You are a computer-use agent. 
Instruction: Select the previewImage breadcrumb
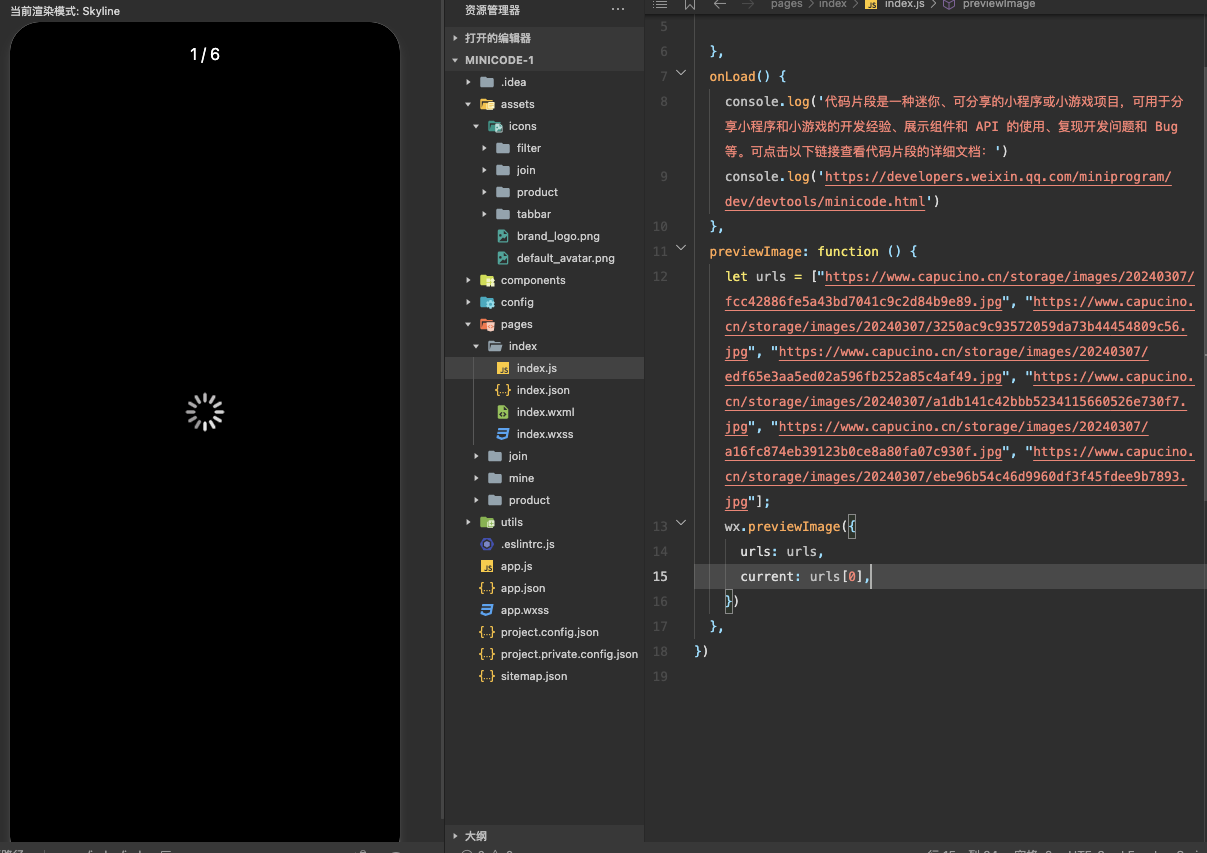click(998, 4)
